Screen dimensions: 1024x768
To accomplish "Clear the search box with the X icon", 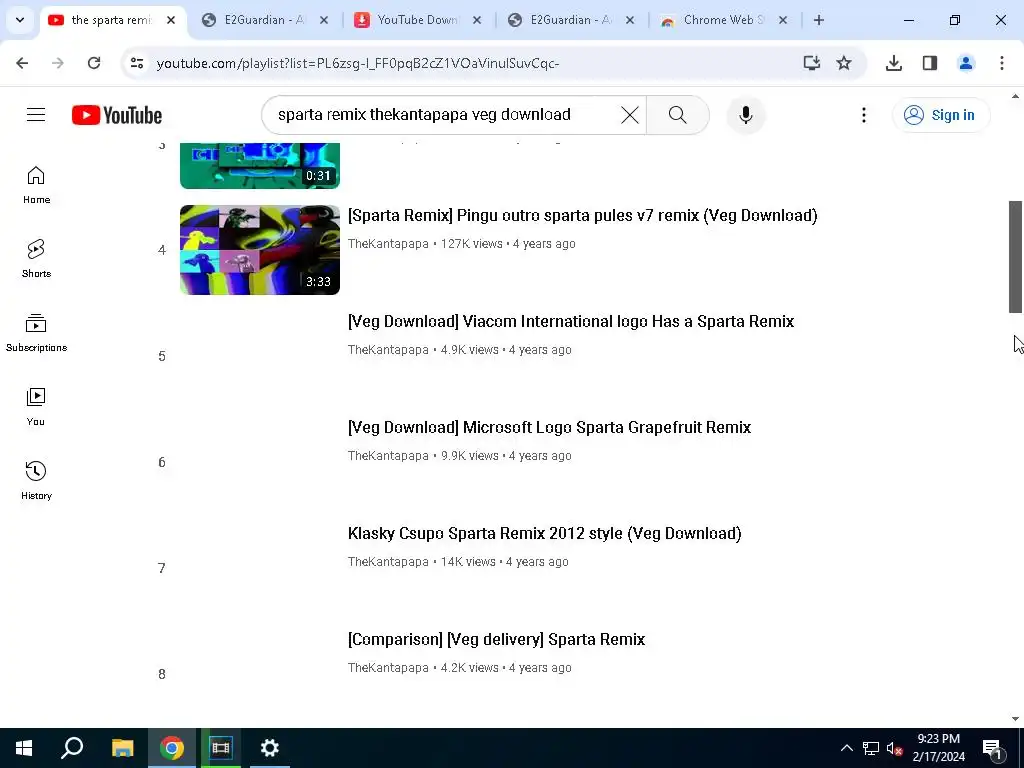I will (x=630, y=115).
